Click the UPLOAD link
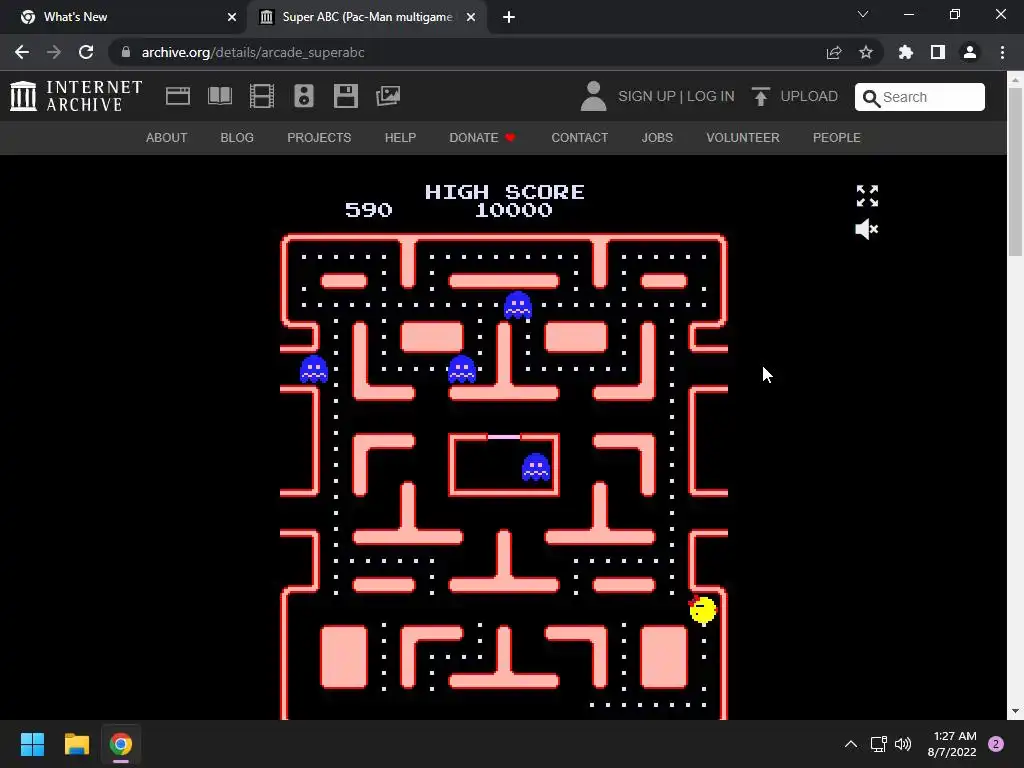This screenshot has height=768, width=1024. 808,96
